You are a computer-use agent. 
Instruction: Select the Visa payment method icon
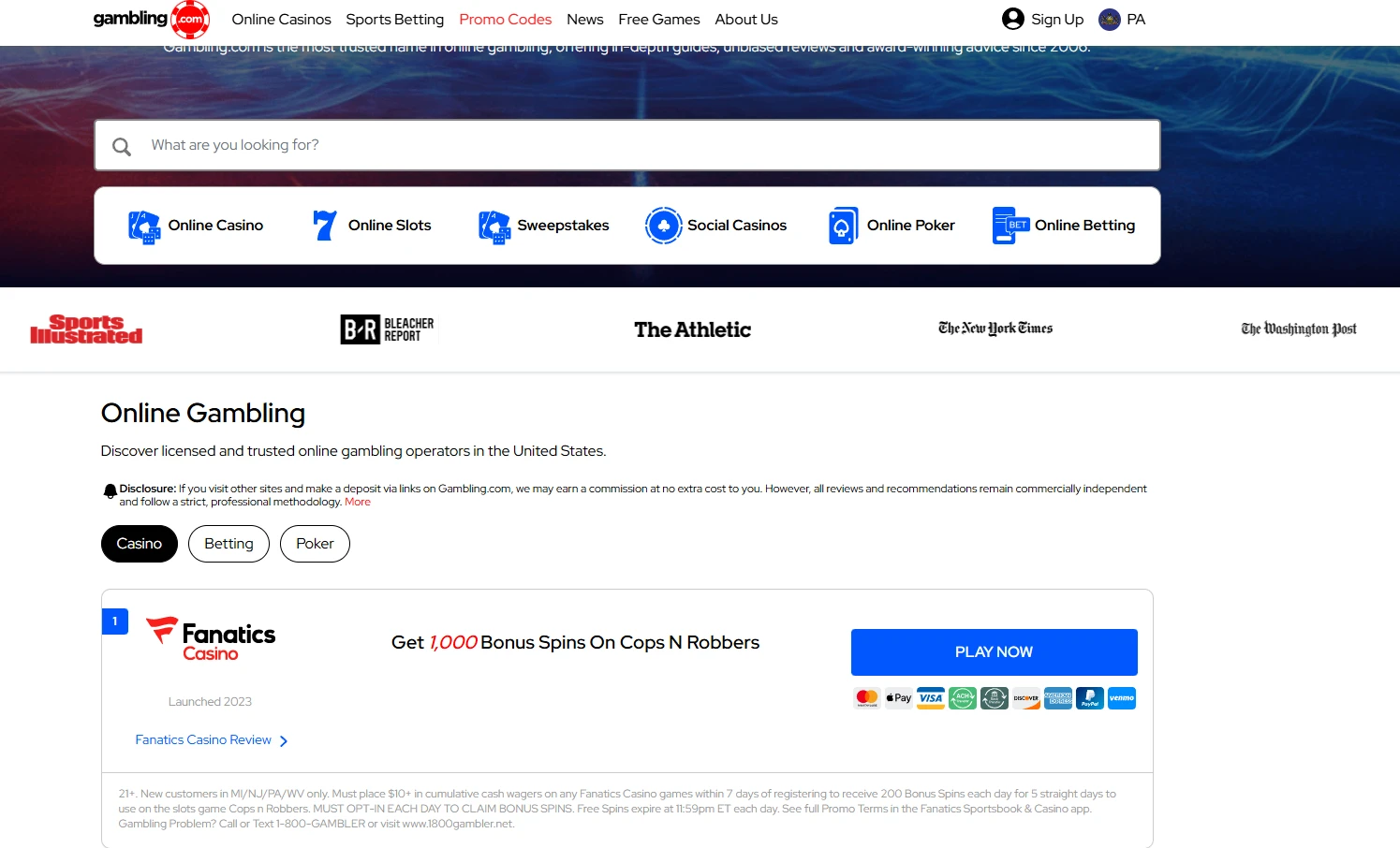[x=930, y=697]
